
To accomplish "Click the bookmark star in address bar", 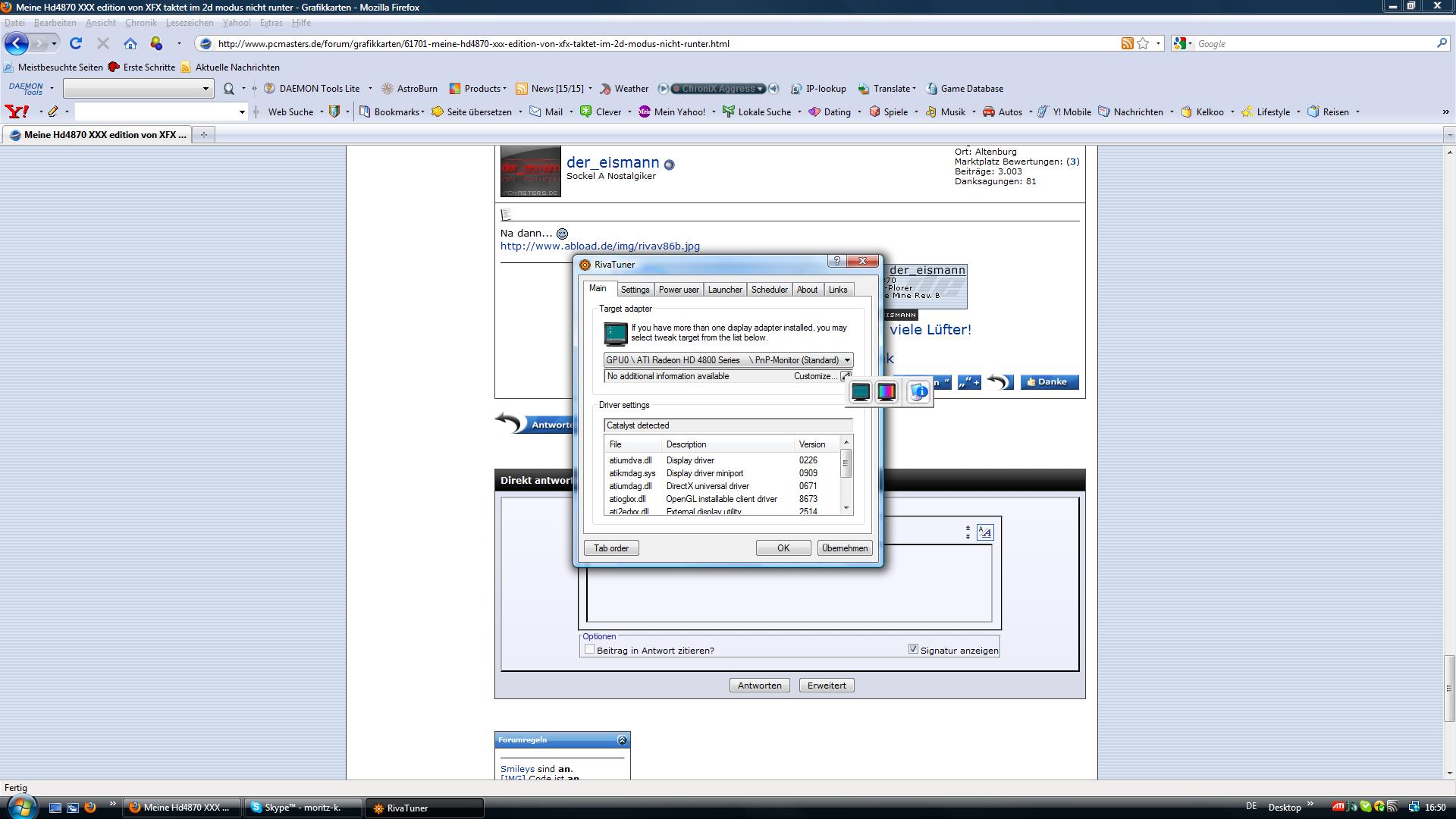I will click(1143, 44).
